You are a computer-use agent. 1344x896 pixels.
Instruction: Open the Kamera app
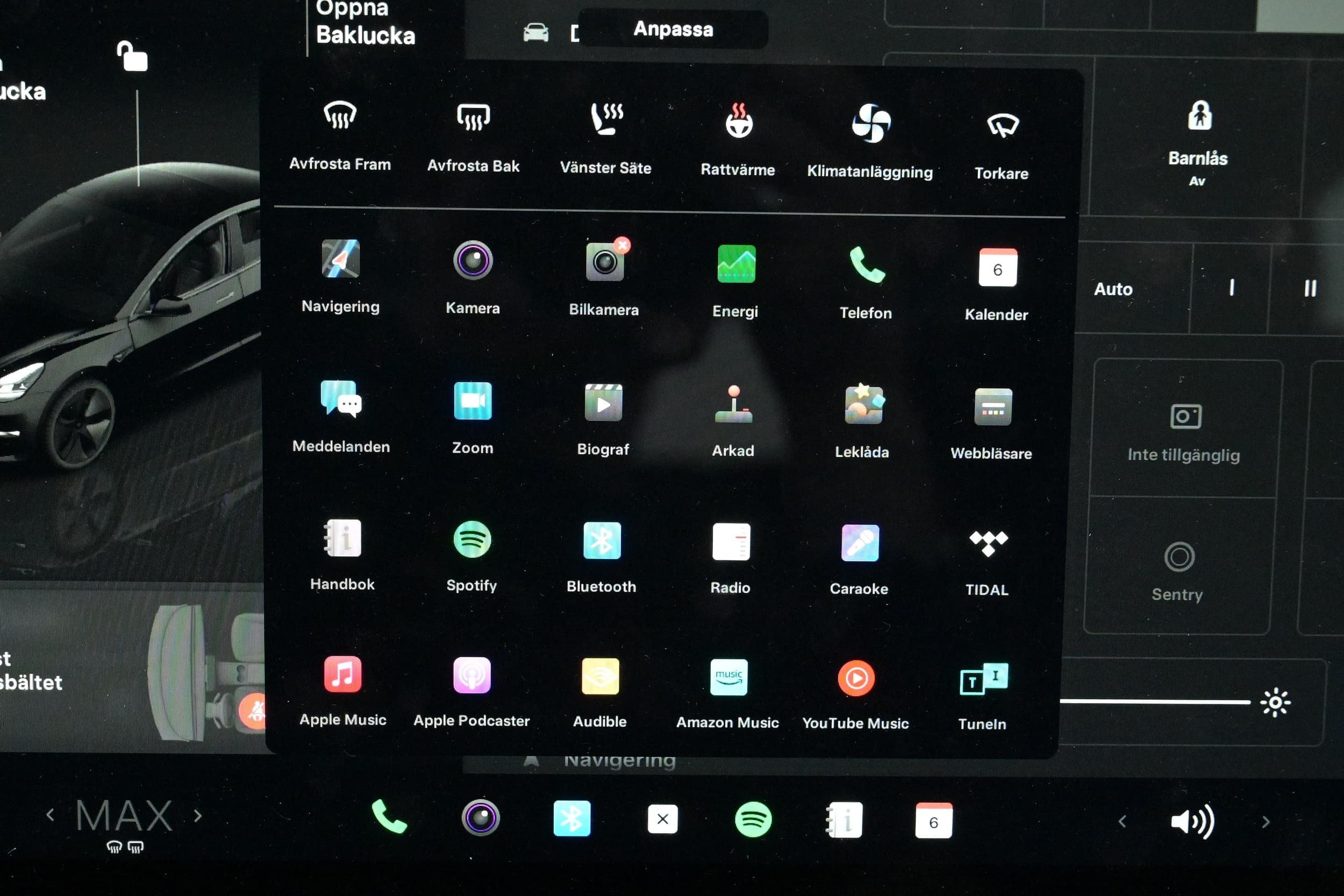pos(473,278)
